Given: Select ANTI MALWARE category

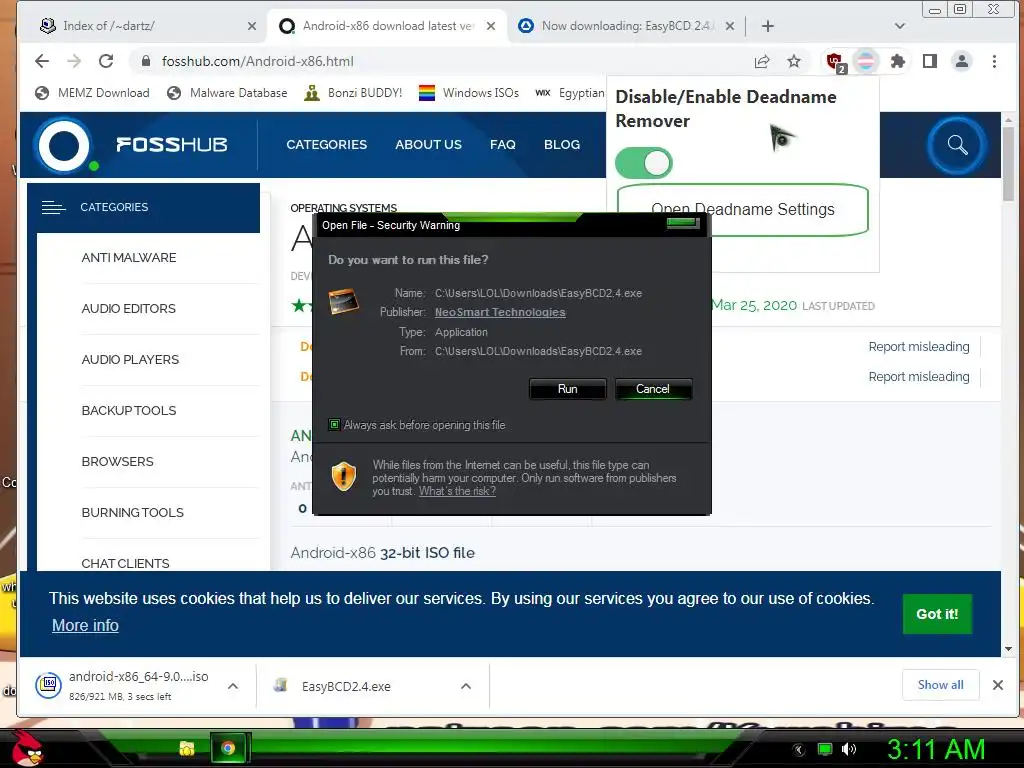Looking at the screenshot, I should tap(129, 258).
